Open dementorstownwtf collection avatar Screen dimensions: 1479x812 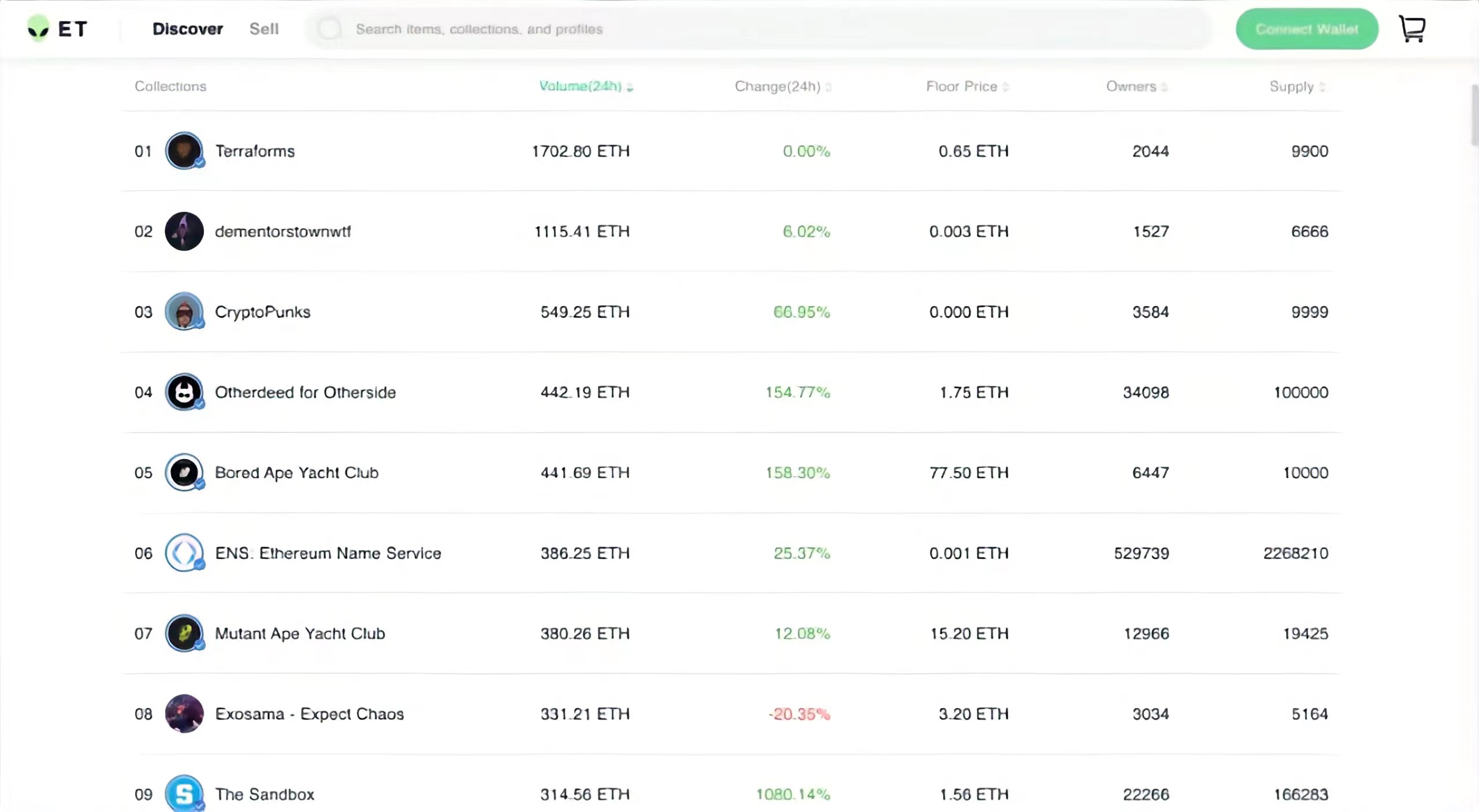pos(184,231)
